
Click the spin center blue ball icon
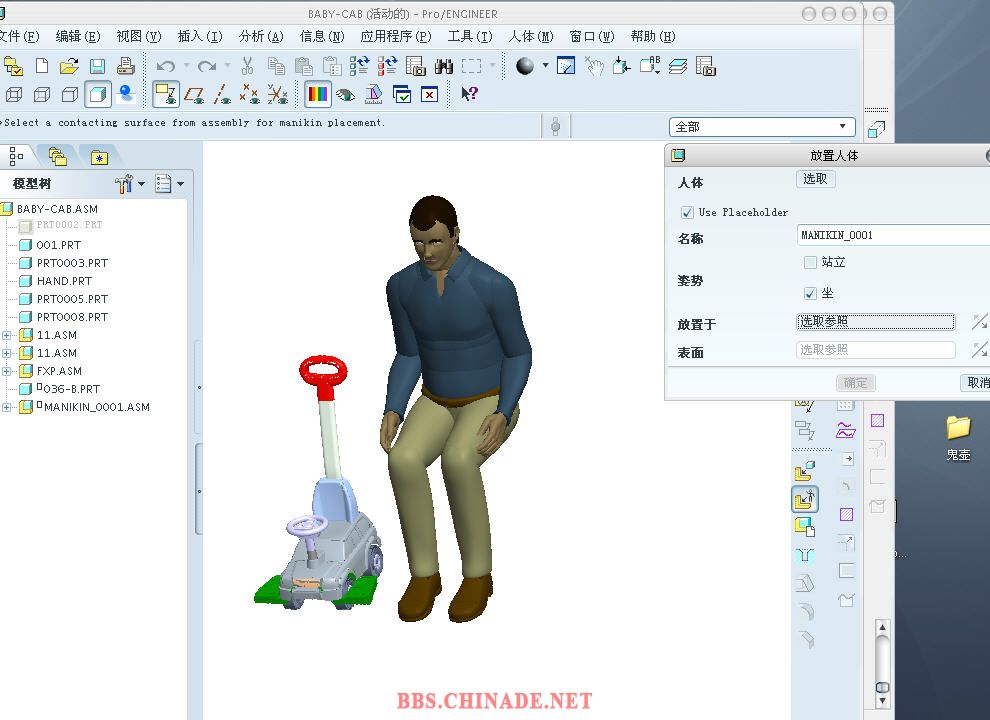point(126,95)
